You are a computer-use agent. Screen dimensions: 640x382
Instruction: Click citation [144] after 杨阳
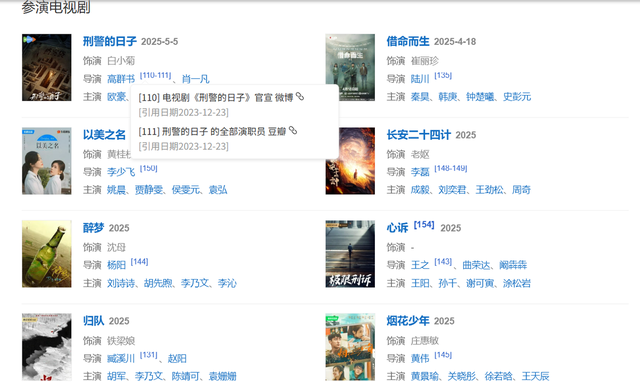tap(139, 262)
